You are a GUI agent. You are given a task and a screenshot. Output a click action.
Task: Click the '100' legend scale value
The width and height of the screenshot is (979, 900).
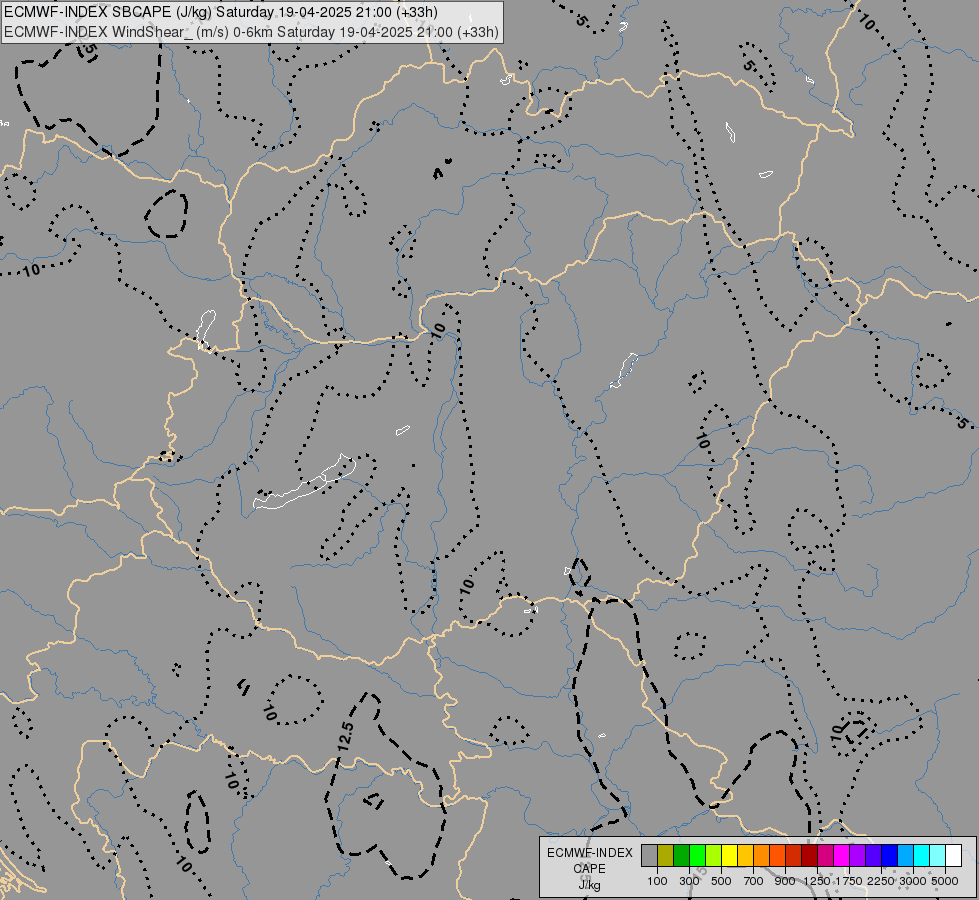point(657,881)
